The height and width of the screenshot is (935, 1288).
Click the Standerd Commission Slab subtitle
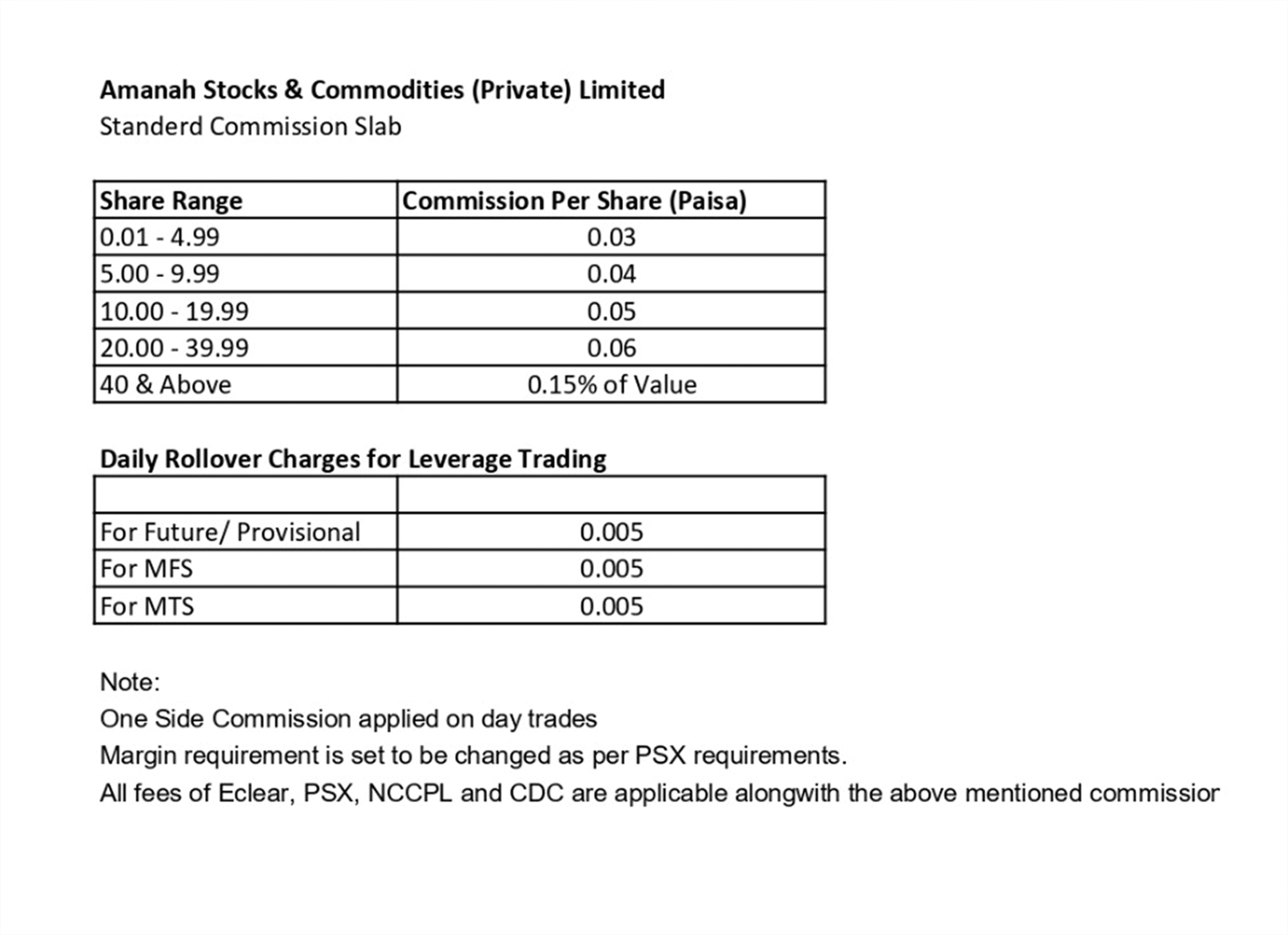click(251, 126)
